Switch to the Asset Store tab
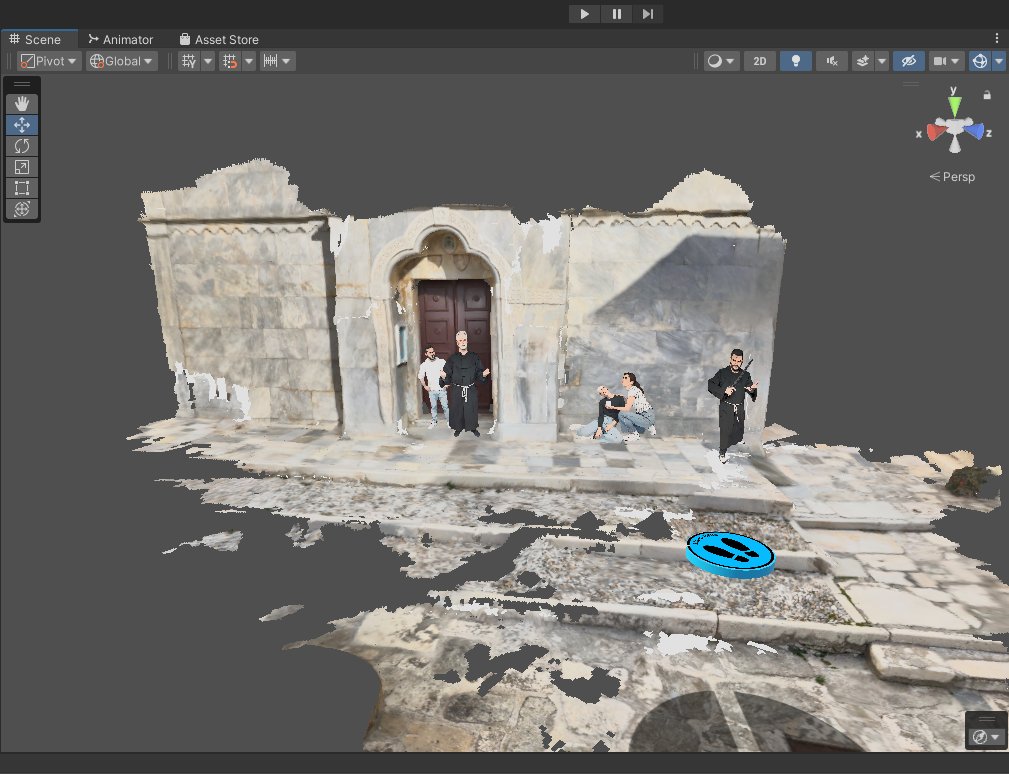 (219, 39)
